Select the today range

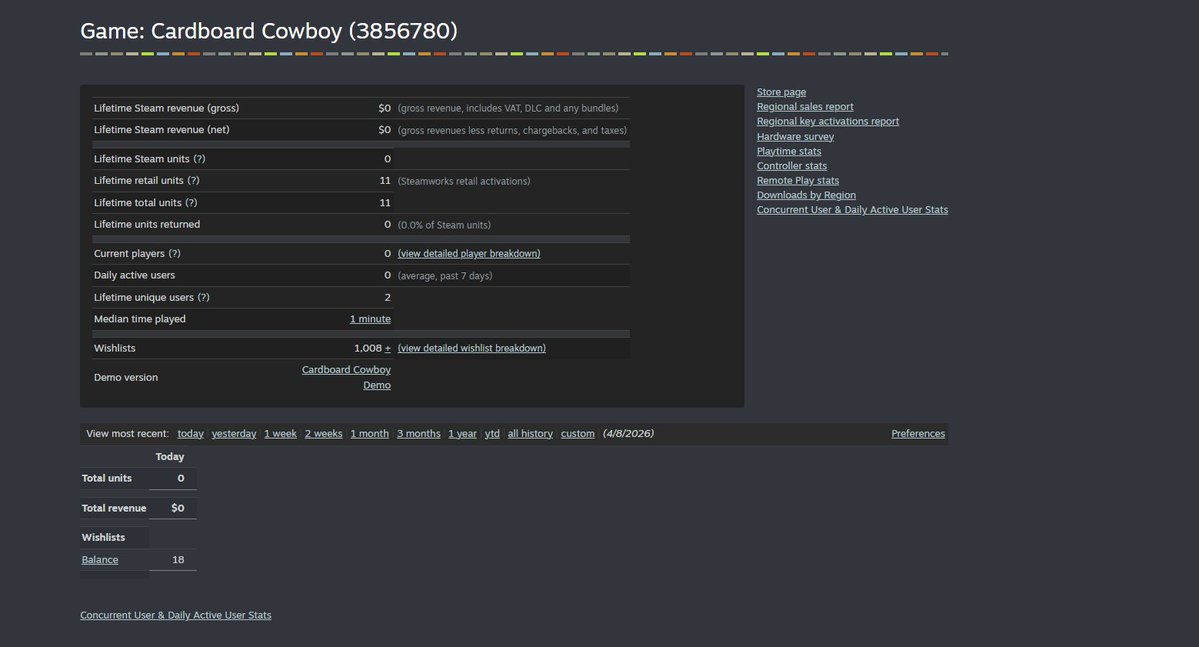pos(190,434)
